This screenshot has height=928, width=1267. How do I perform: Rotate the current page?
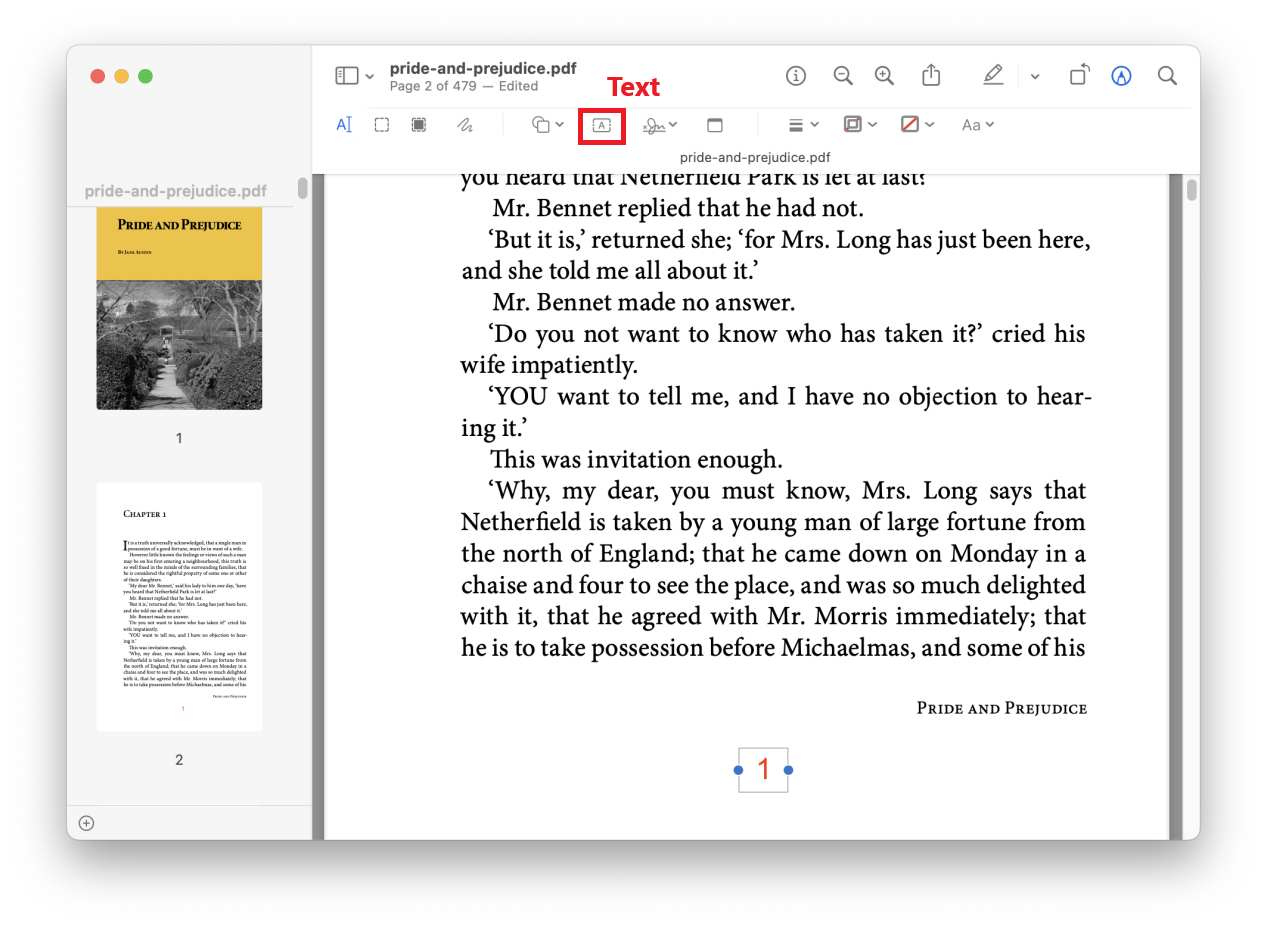(1079, 75)
